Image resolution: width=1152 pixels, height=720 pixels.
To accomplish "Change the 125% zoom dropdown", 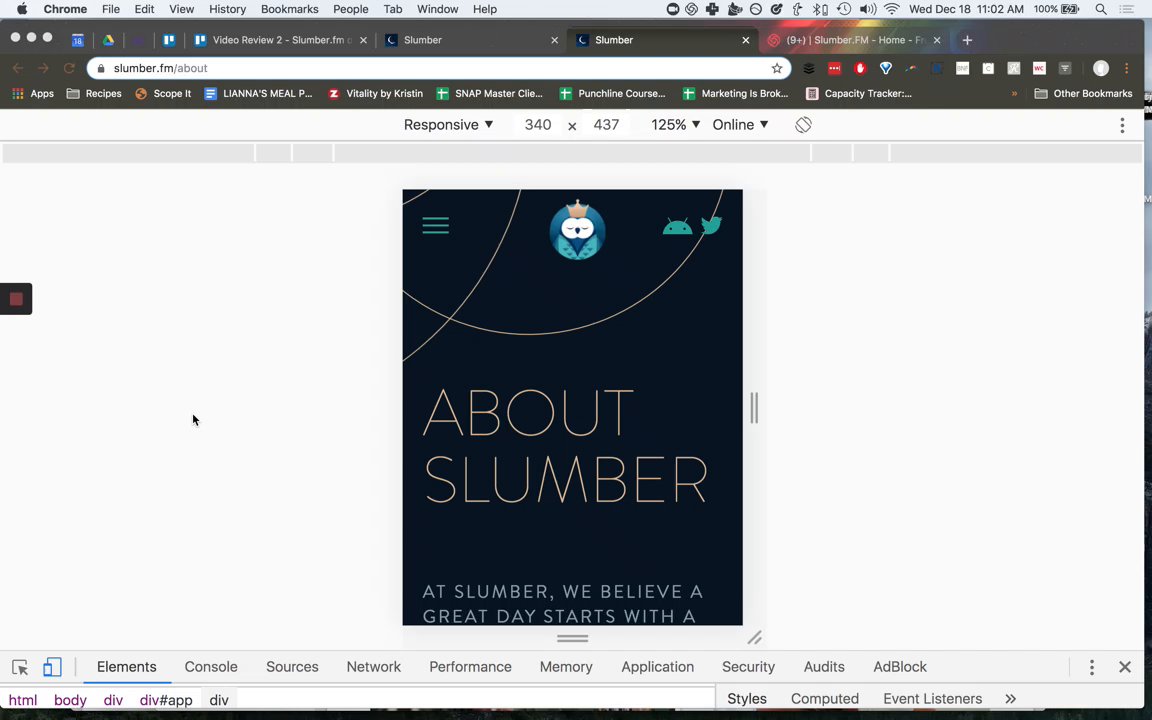I will click(x=675, y=125).
